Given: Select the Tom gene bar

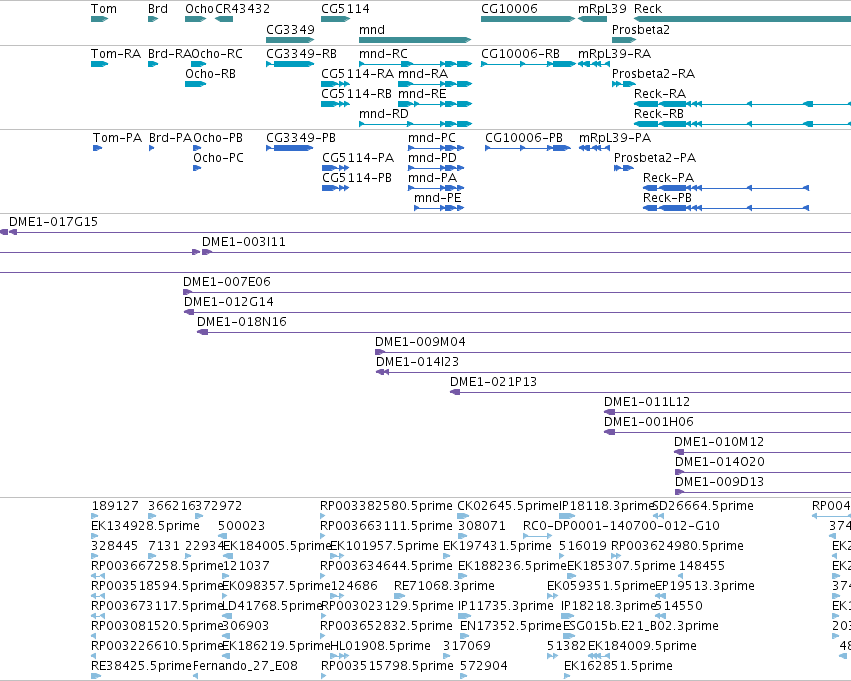Looking at the screenshot, I should pos(99,19).
